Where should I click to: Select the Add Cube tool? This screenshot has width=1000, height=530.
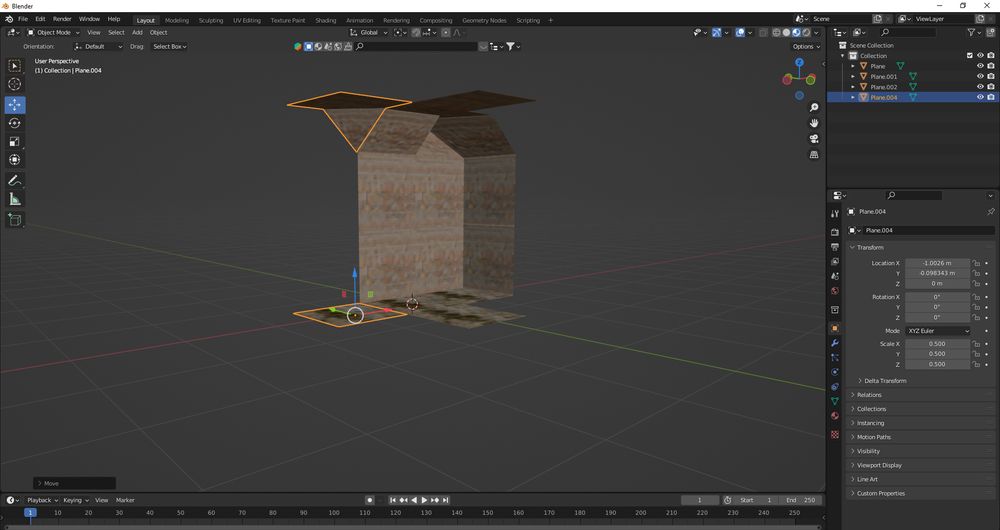pyautogui.click(x=15, y=220)
